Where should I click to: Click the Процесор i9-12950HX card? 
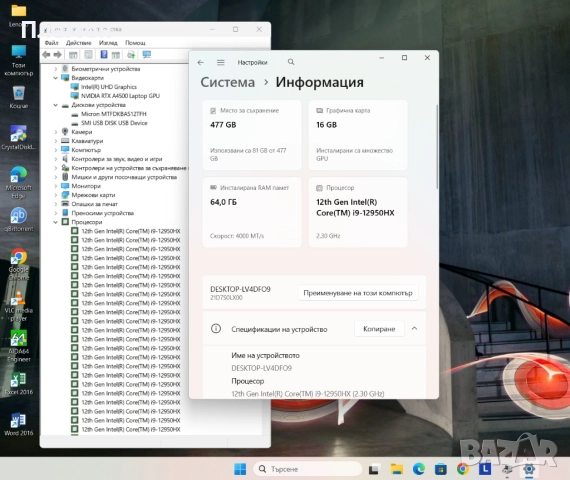pyautogui.click(x=358, y=212)
